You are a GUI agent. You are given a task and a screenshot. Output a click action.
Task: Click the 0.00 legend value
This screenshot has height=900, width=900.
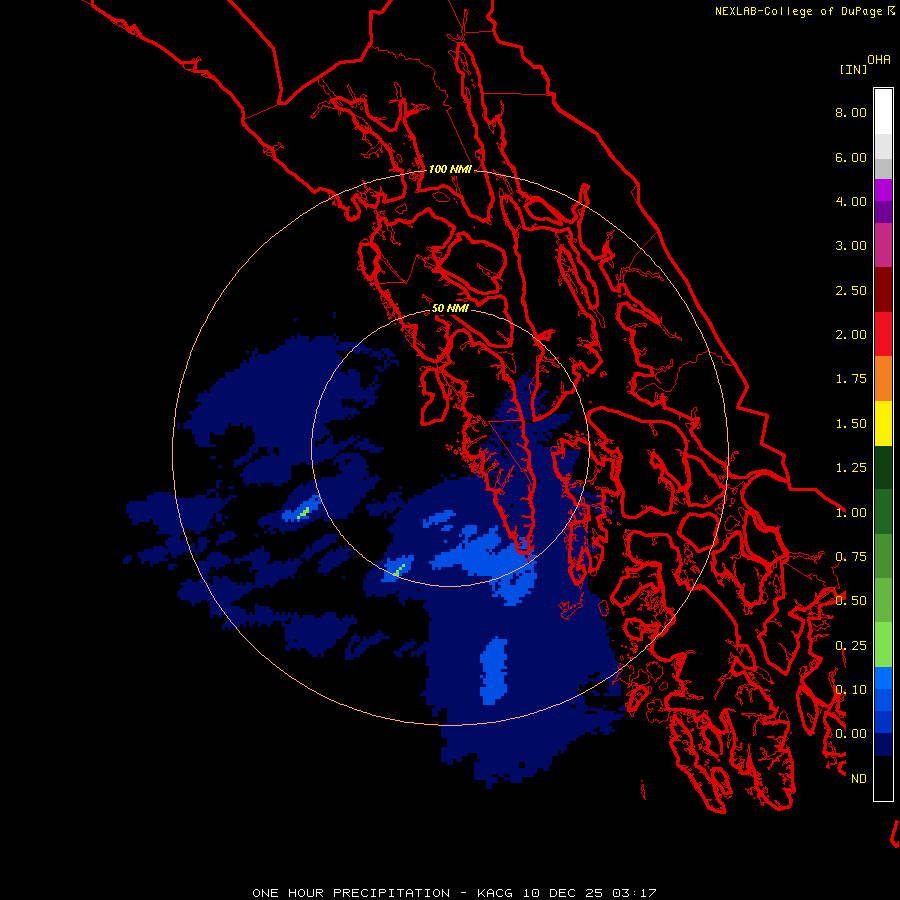coord(851,734)
